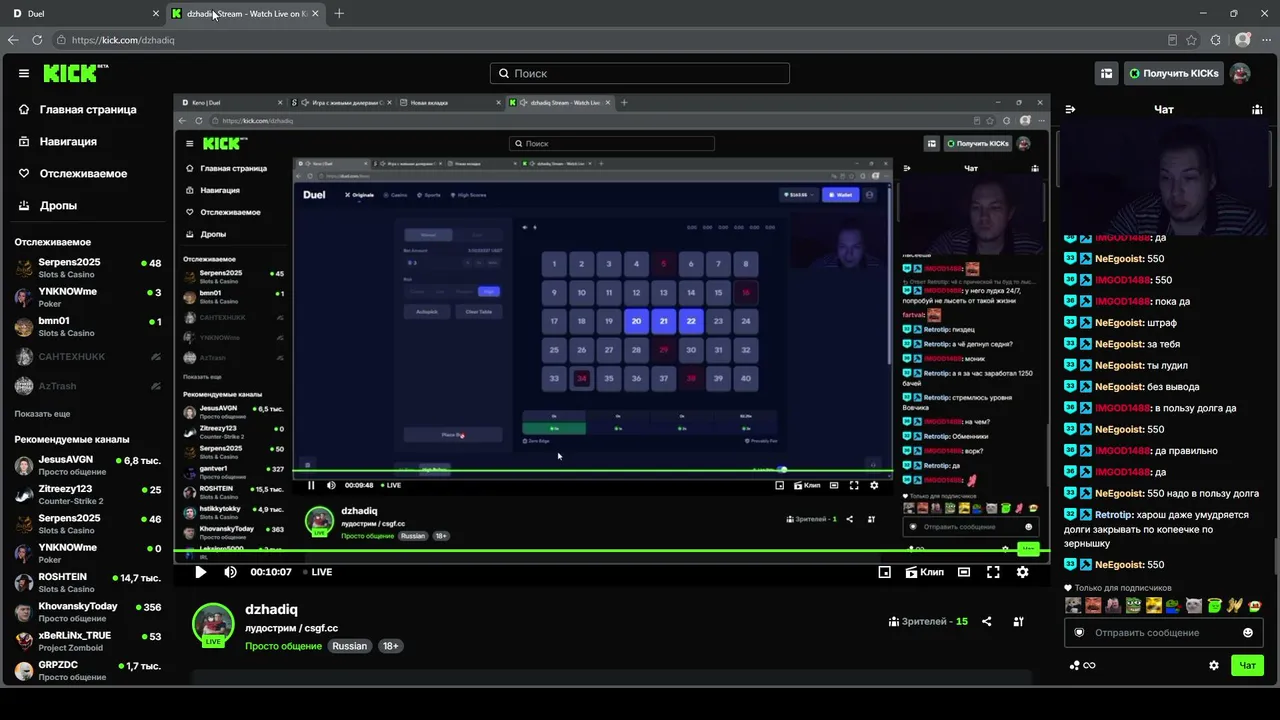The height and width of the screenshot is (720, 1280).
Task: Open recommended channel xBeRLiNx_TRUE
Action: (87, 641)
